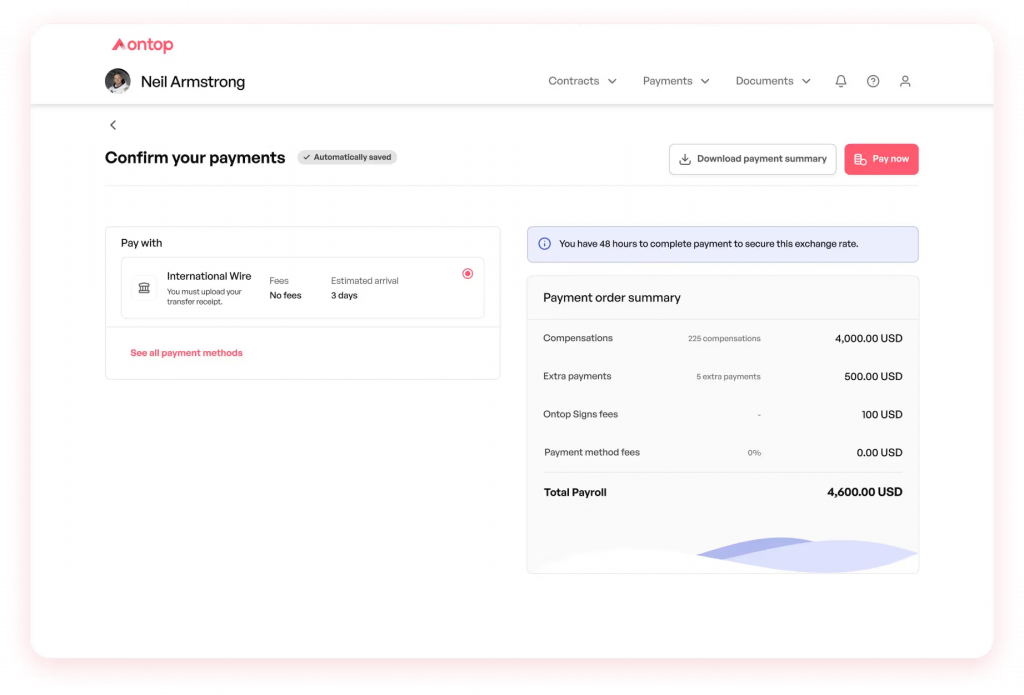Image resolution: width=1024 pixels, height=695 pixels.
Task: Open the Payments menu
Action: [x=676, y=81]
